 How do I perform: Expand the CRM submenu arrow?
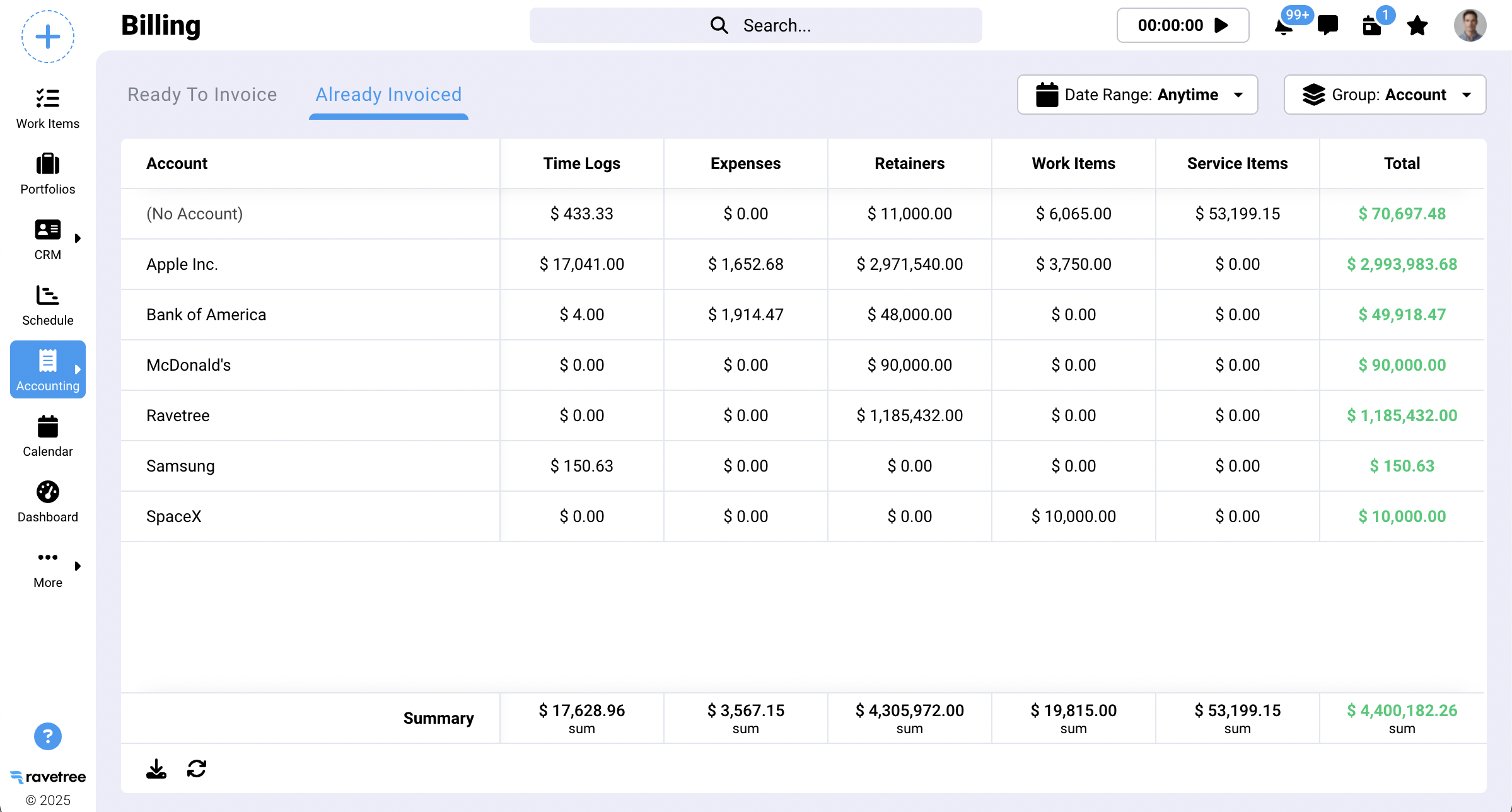78,238
